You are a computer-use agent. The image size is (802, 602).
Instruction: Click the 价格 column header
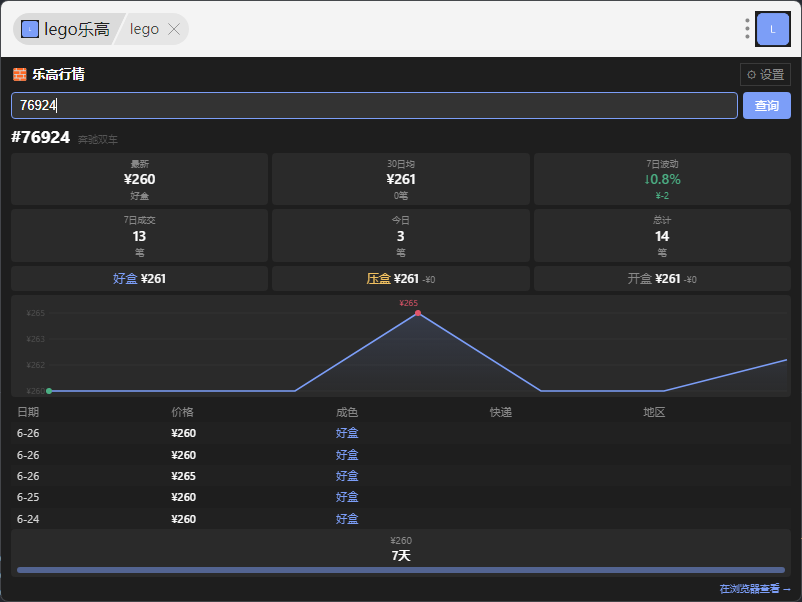[182, 412]
